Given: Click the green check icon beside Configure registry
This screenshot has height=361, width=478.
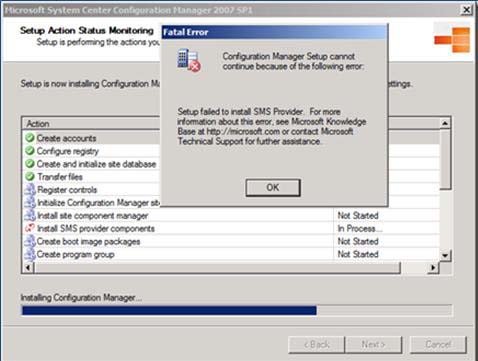Looking at the screenshot, I should pos(30,151).
